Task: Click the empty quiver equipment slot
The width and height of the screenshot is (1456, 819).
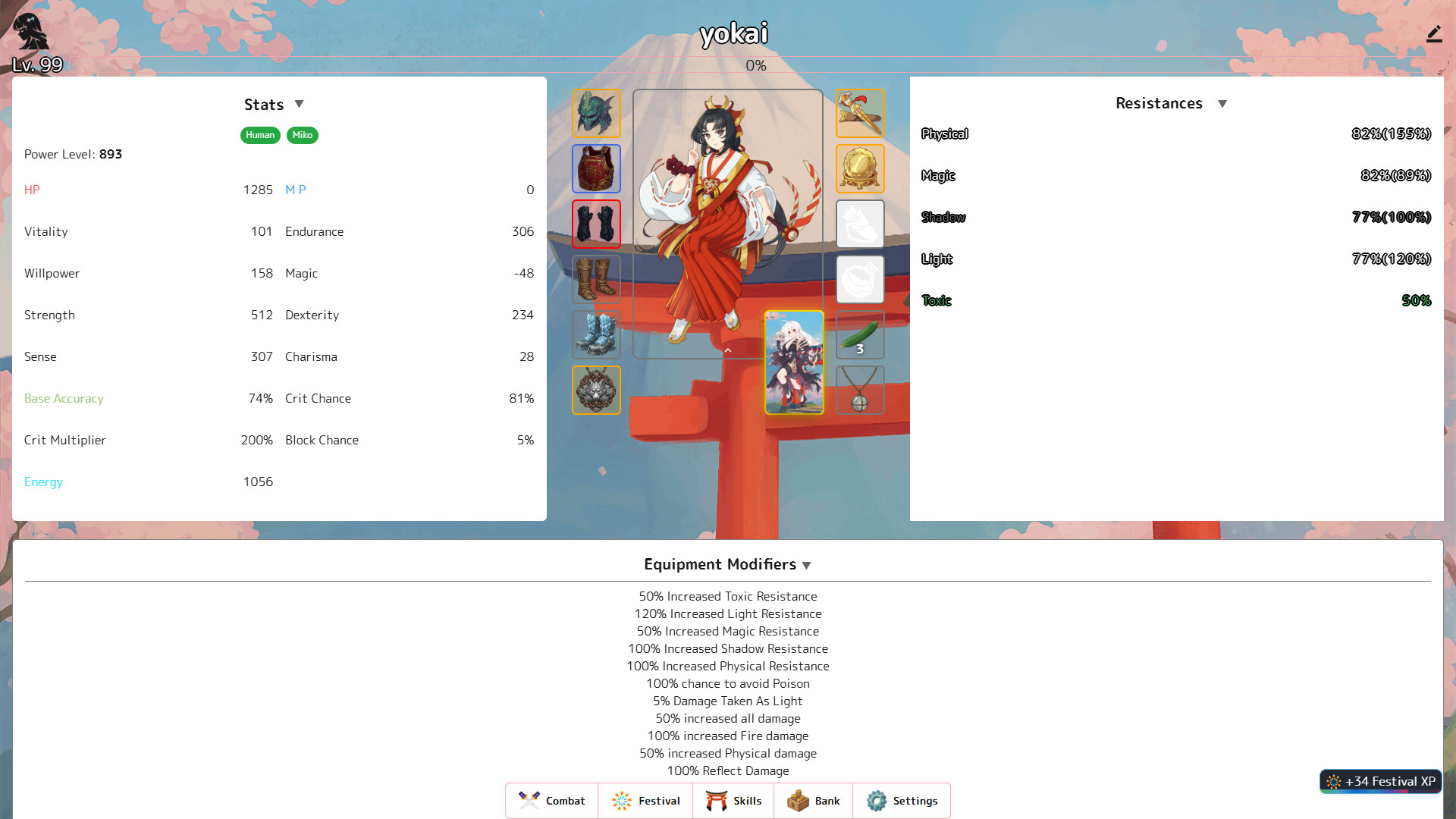Action: coord(860,224)
